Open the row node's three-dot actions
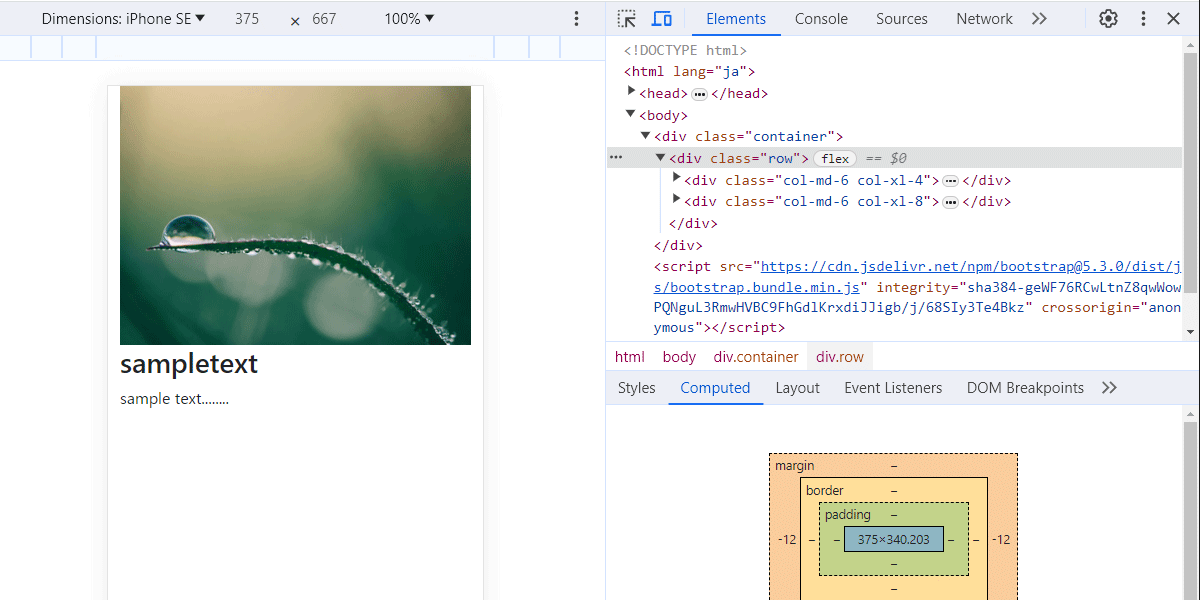 (616, 157)
